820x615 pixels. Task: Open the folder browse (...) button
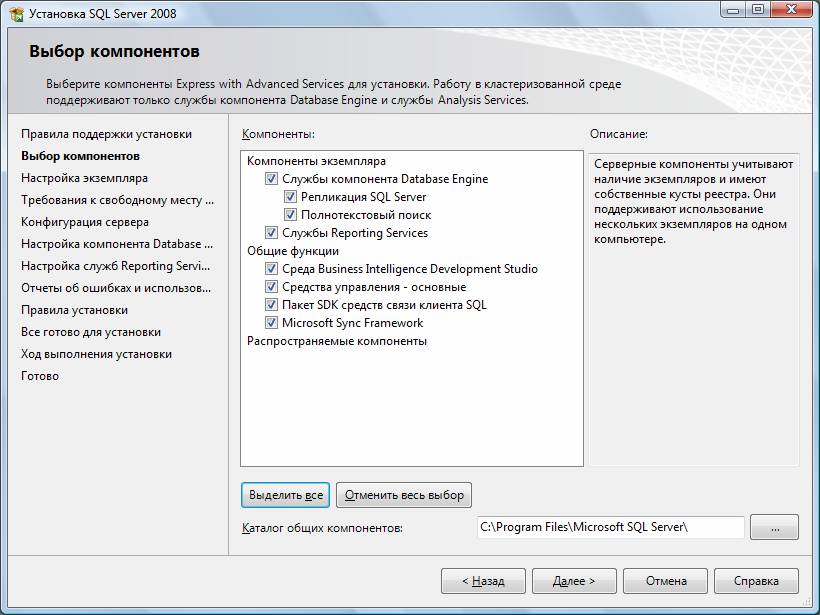point(774,527)
